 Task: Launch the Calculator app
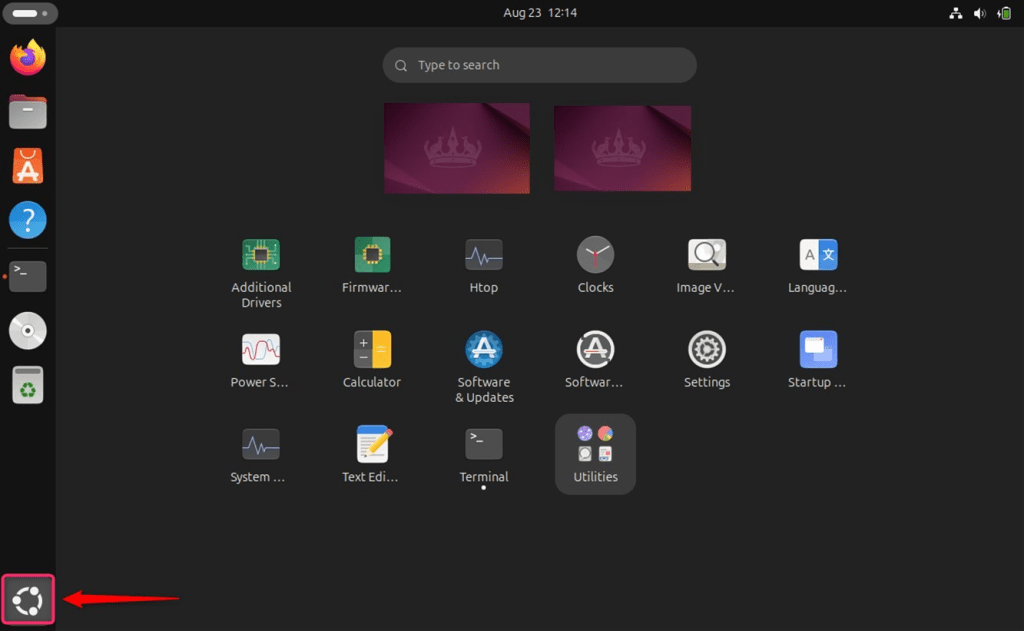372,350
